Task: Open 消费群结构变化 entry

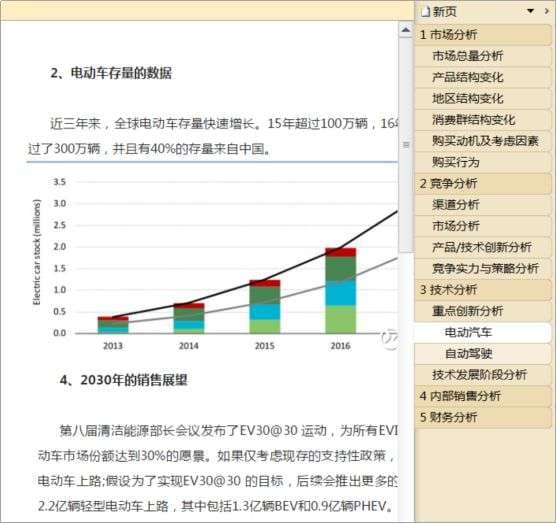Action: coord(483,120)
